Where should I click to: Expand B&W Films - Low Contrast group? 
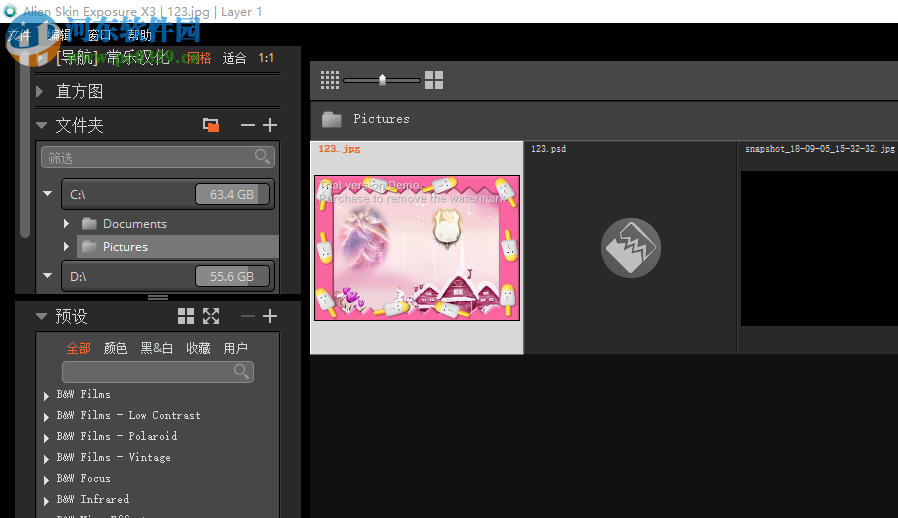tap(46, 417)
